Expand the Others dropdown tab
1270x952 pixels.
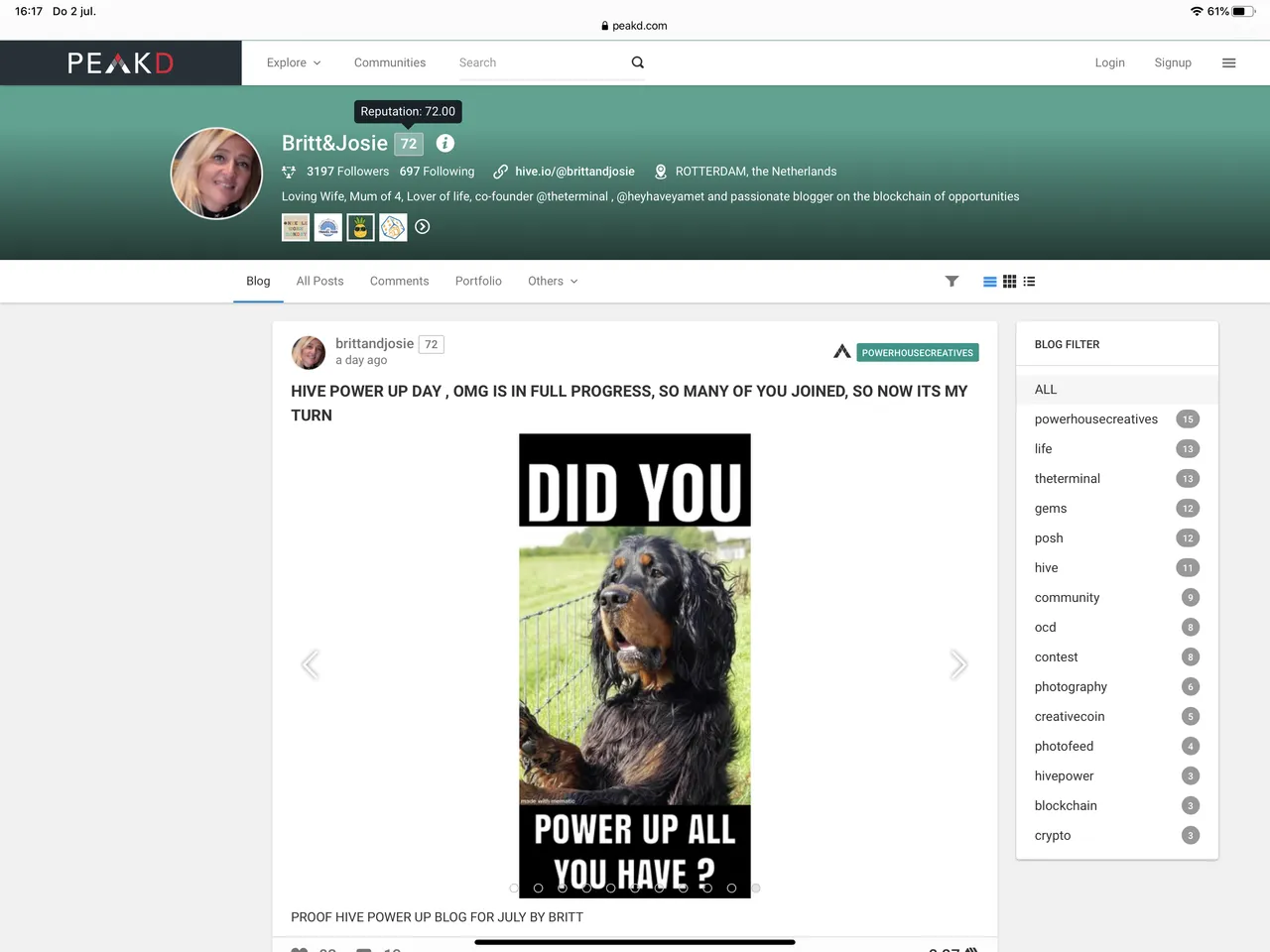click(553, 282)
